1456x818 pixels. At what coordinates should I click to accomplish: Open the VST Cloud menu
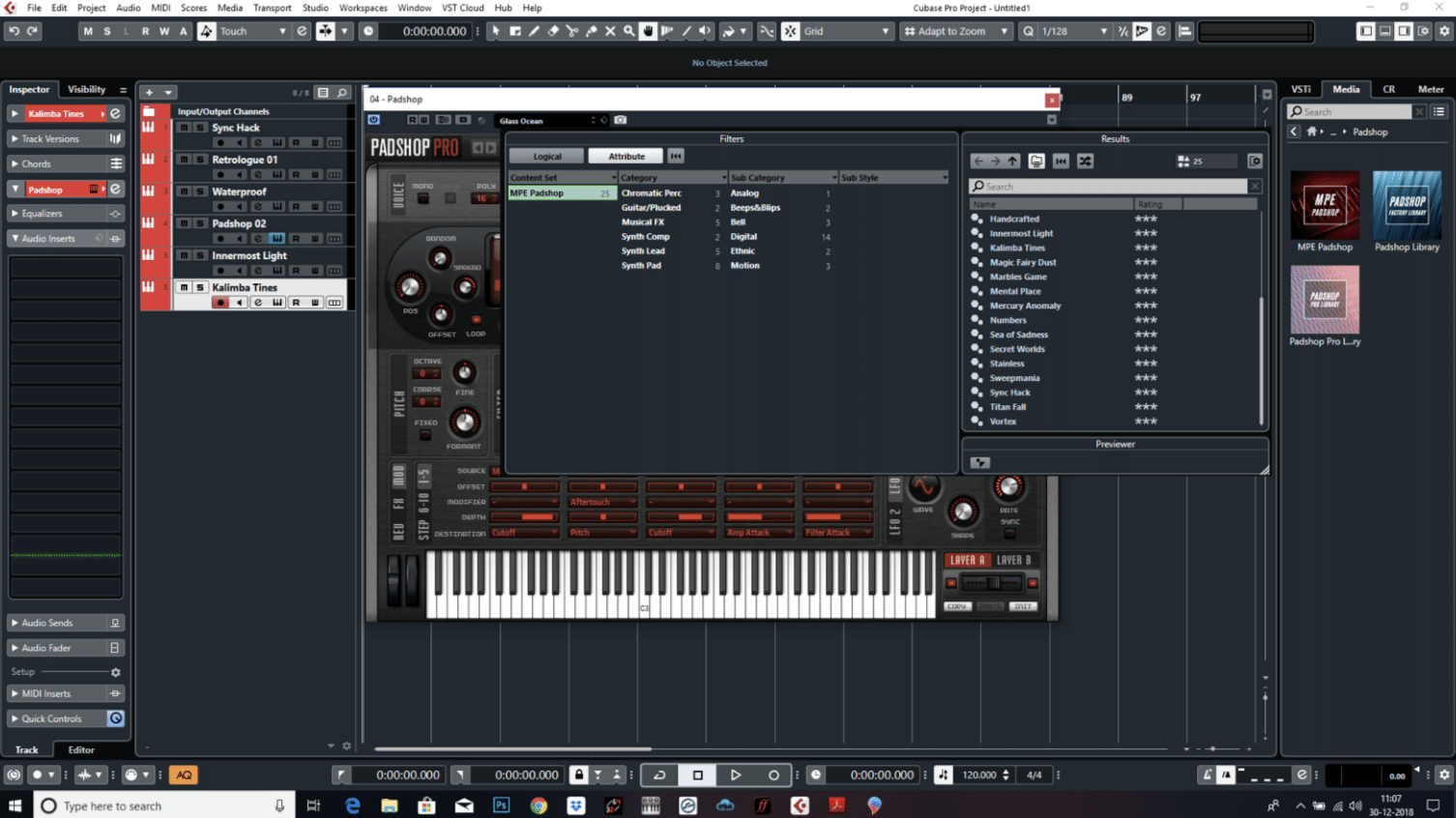tap(463, 8)
